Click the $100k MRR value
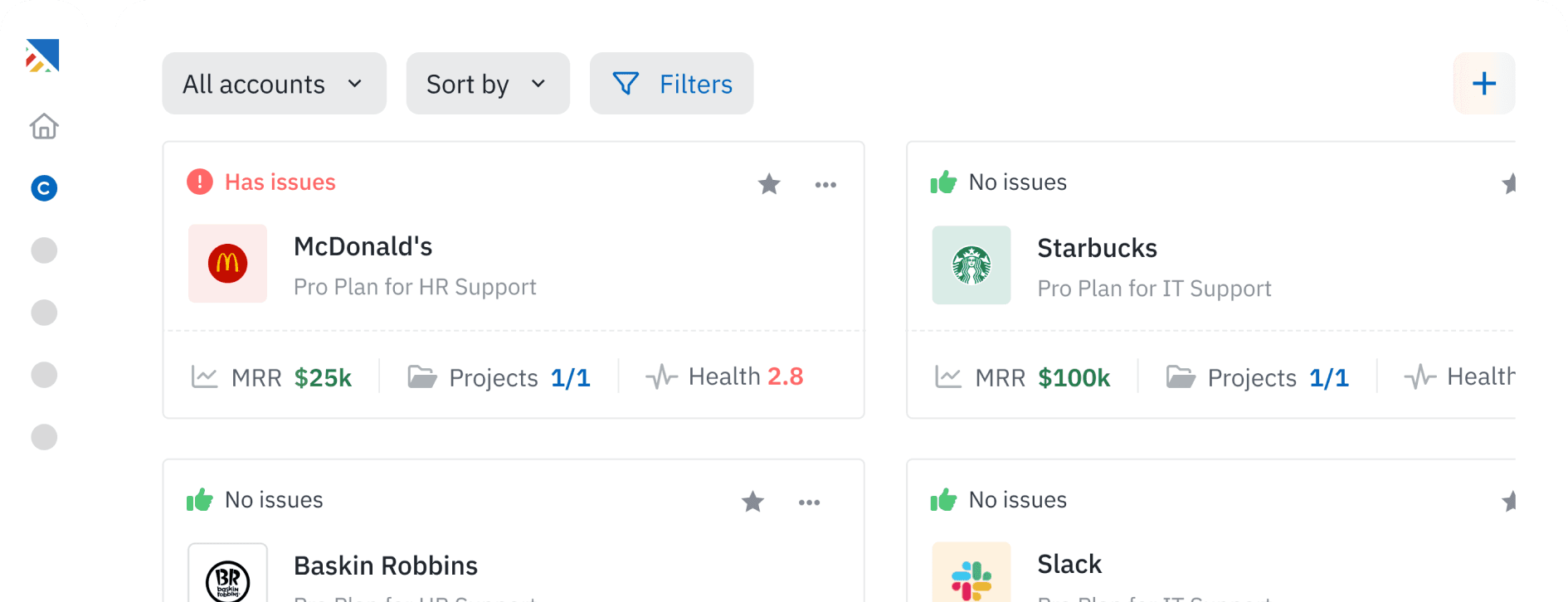 (x=1074, y=378)
